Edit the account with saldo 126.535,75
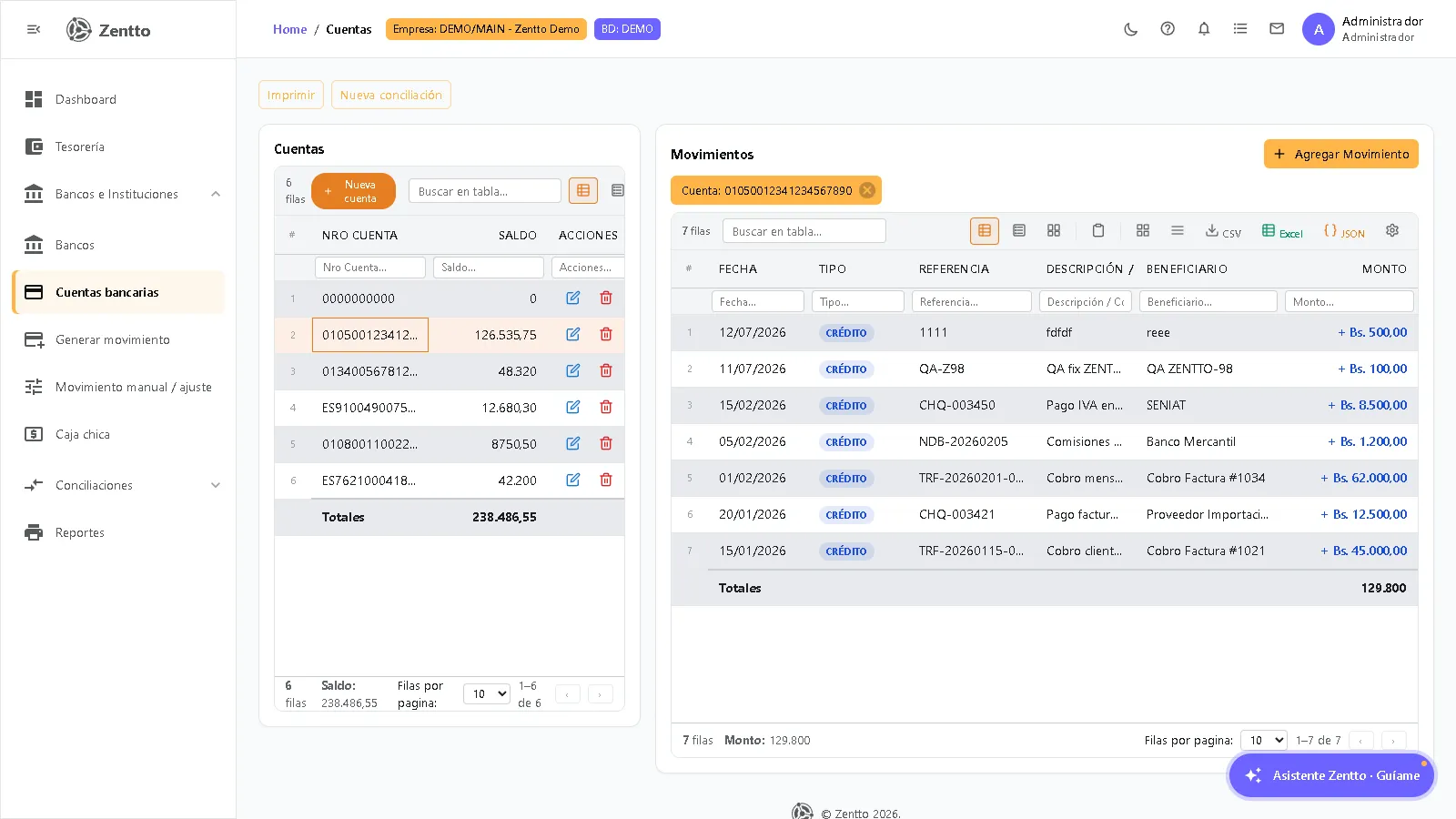 click(x=573, y=334)
